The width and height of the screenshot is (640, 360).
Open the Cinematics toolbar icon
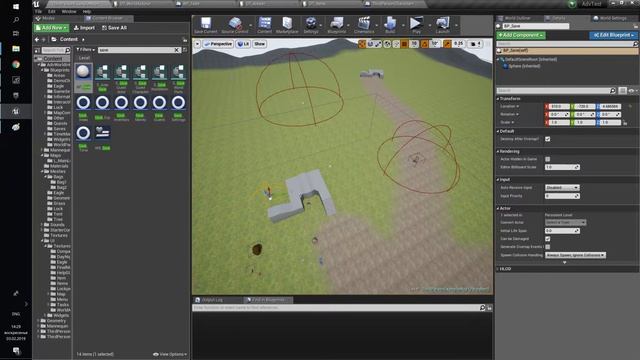[x=364, y=24]
